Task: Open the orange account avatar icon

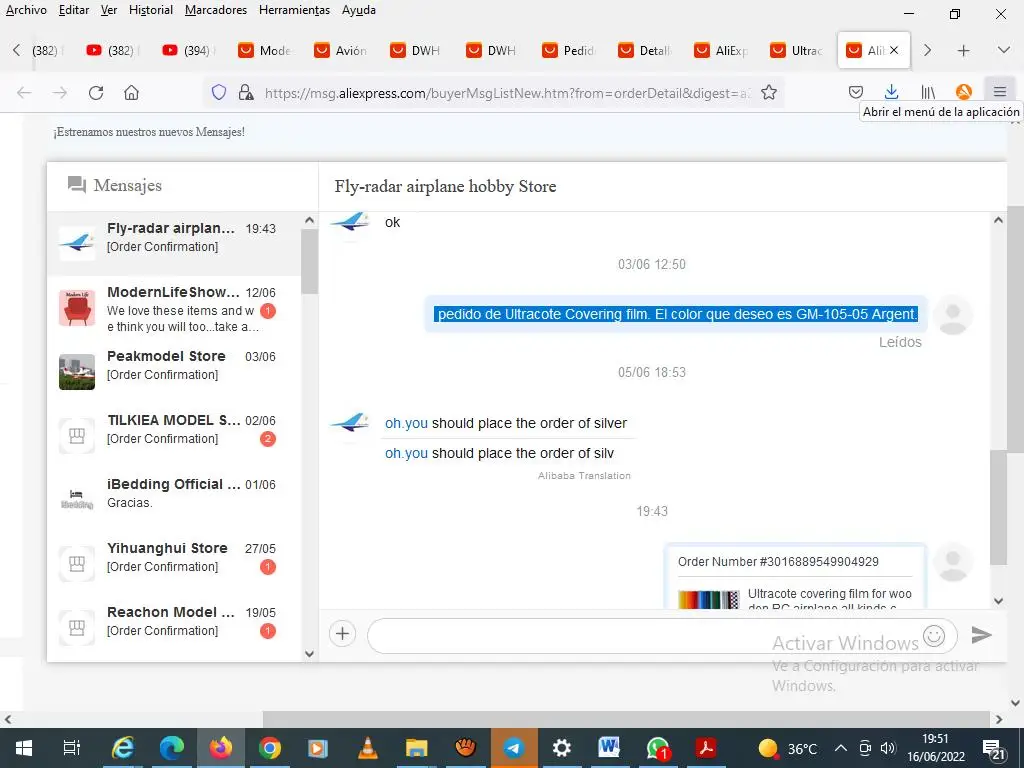Action: 964,92
